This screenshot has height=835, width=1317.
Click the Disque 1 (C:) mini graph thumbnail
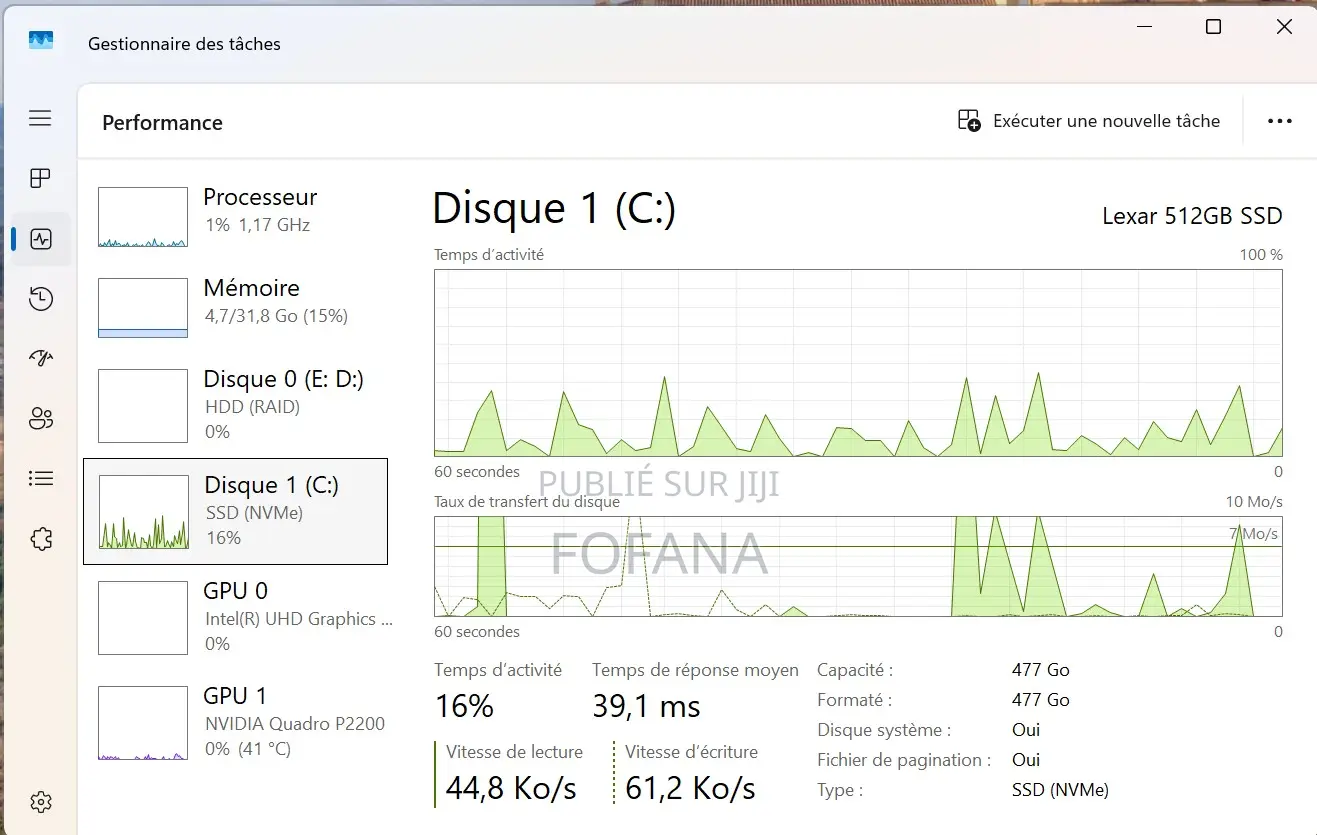(142, 511)
